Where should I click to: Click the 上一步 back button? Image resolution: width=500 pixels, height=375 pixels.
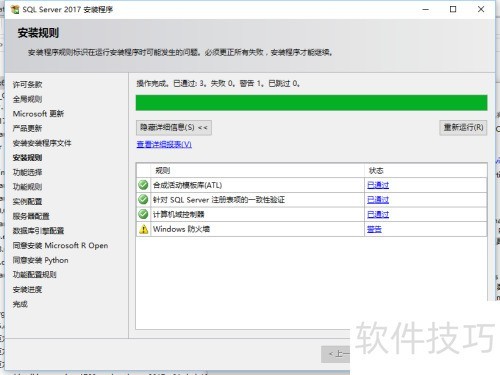pos(336,354)
